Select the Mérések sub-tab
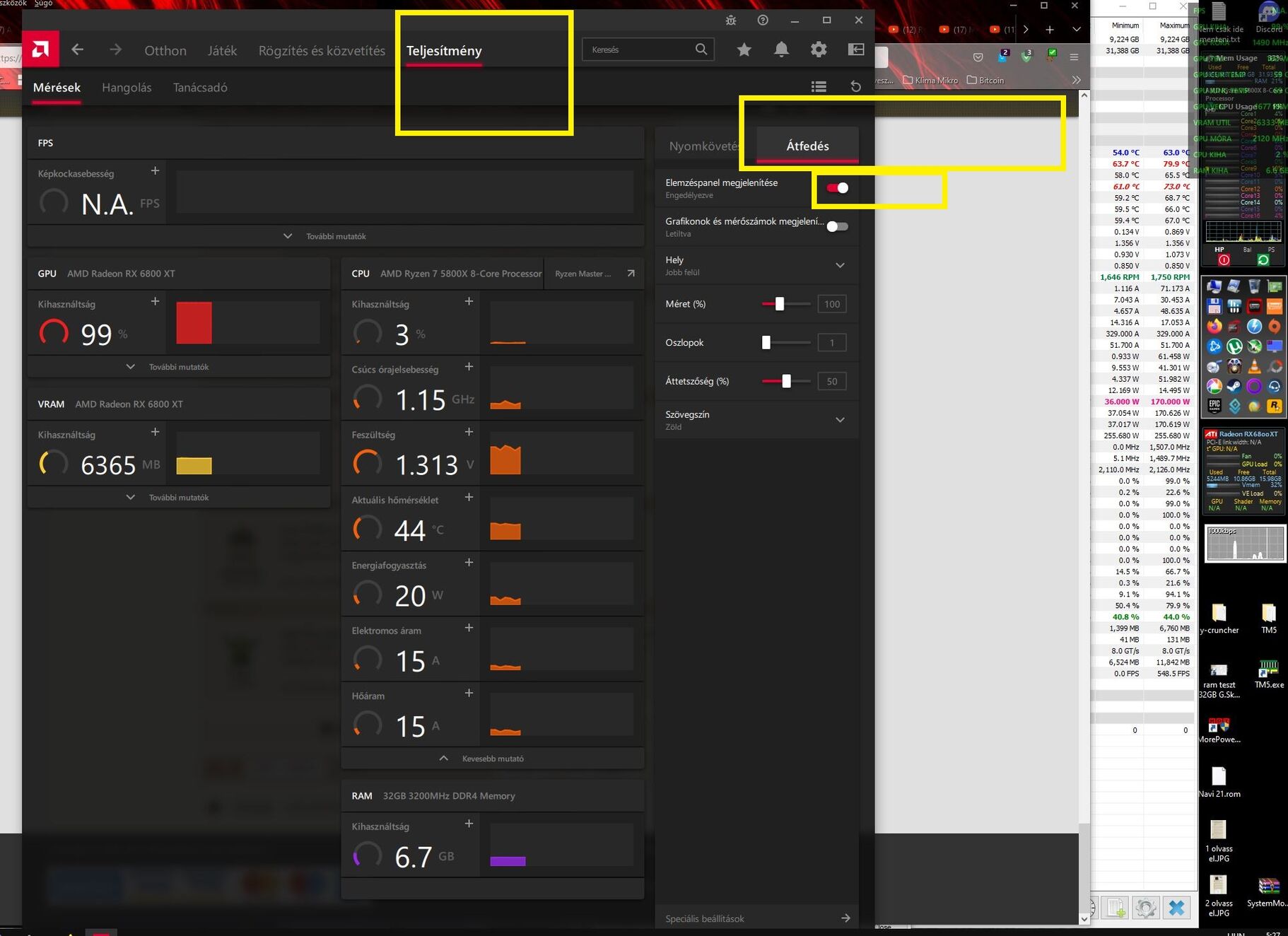 pyautogui.click(x=57, y=88)
